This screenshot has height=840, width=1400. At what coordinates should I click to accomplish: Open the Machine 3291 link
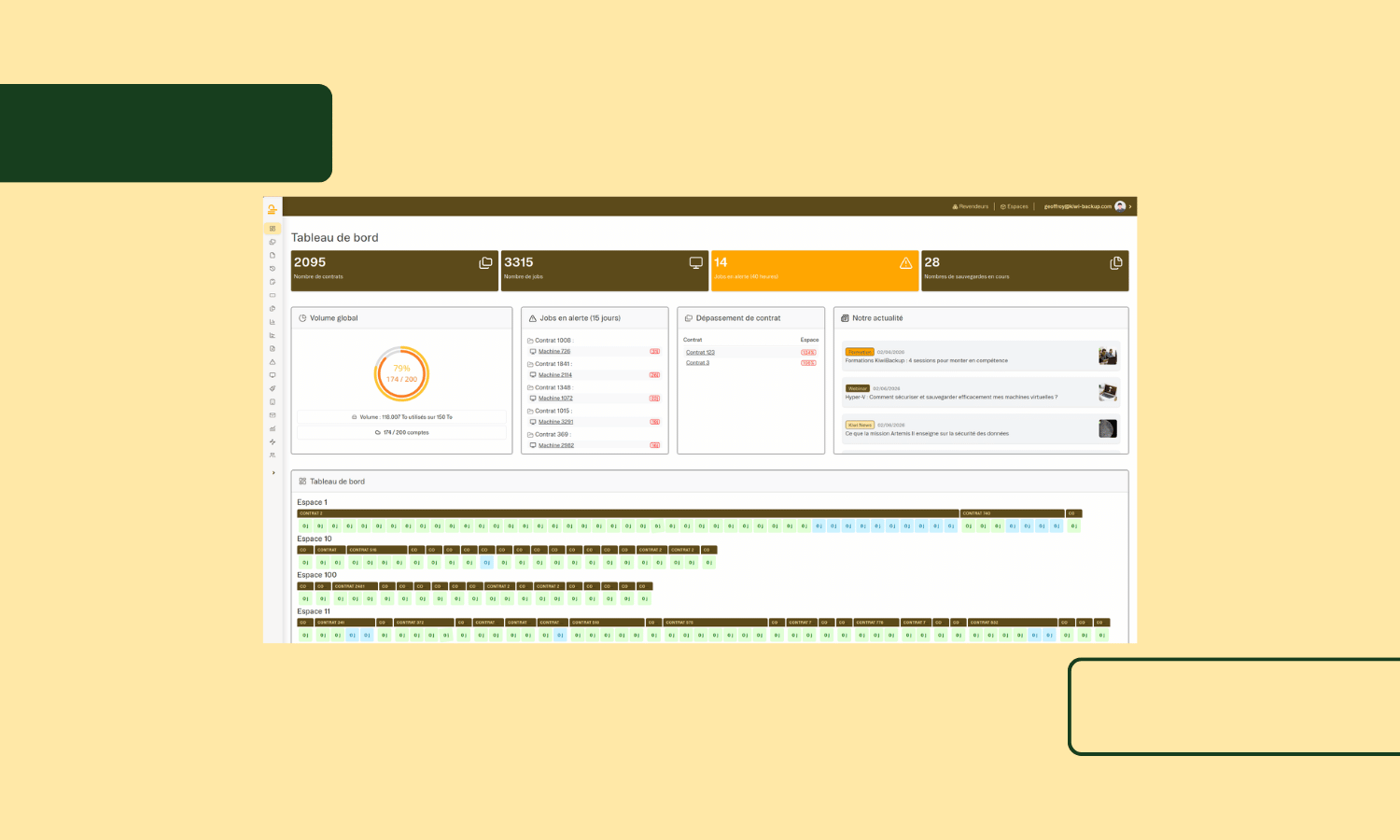tap(556, 422)
